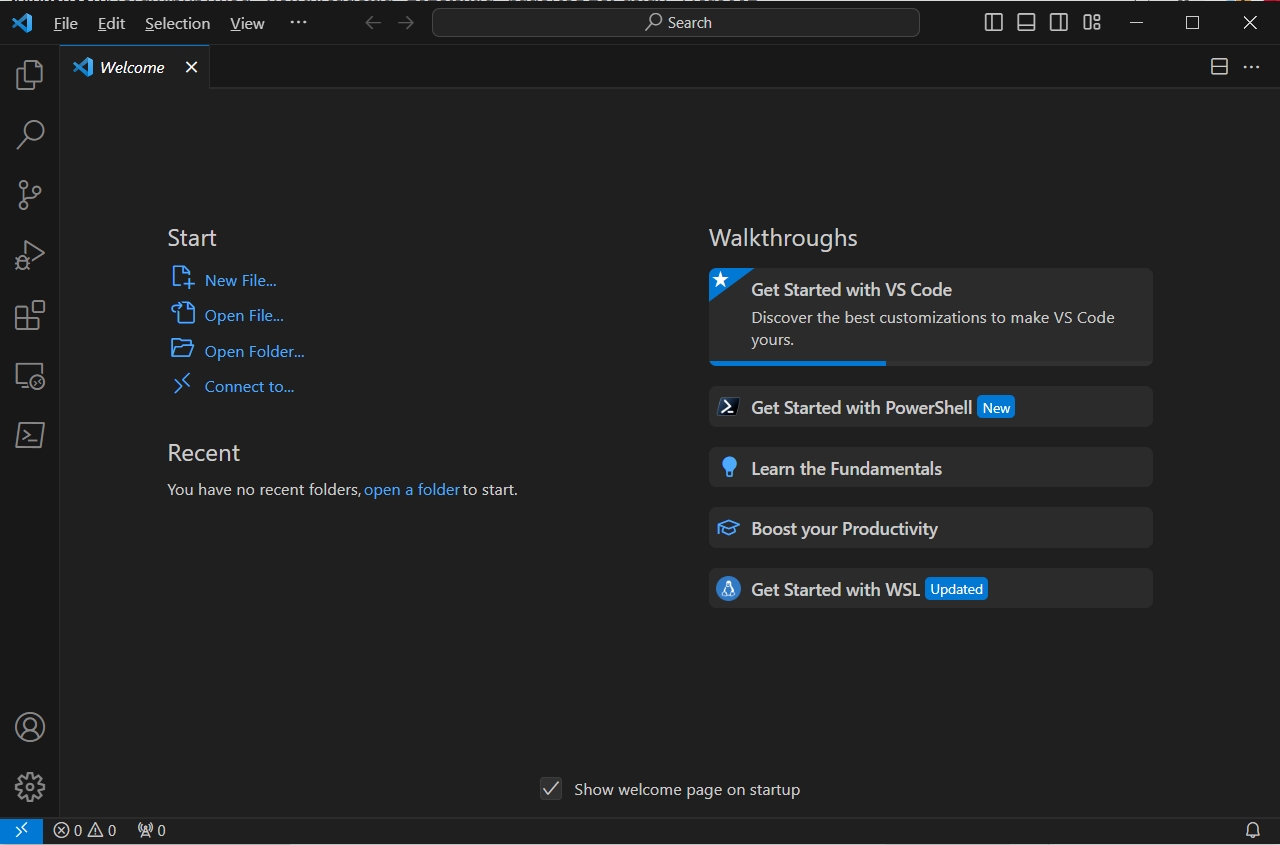This screenshot has width=1280, height=845.
Task: Open the Run and Debug view
Action: click(29, 255)
